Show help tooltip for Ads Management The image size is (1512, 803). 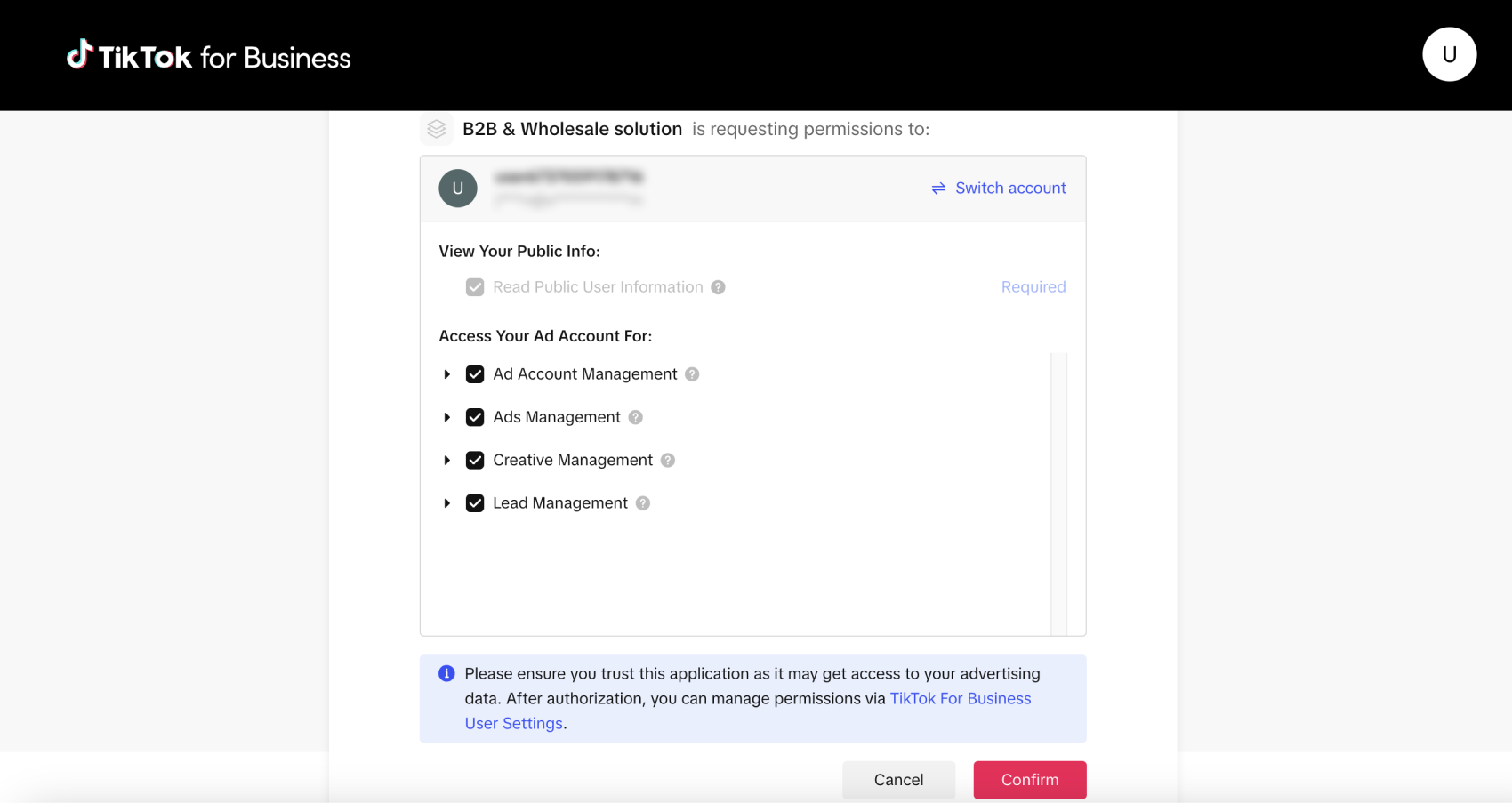pyautogui.click(x=635, y=417)
